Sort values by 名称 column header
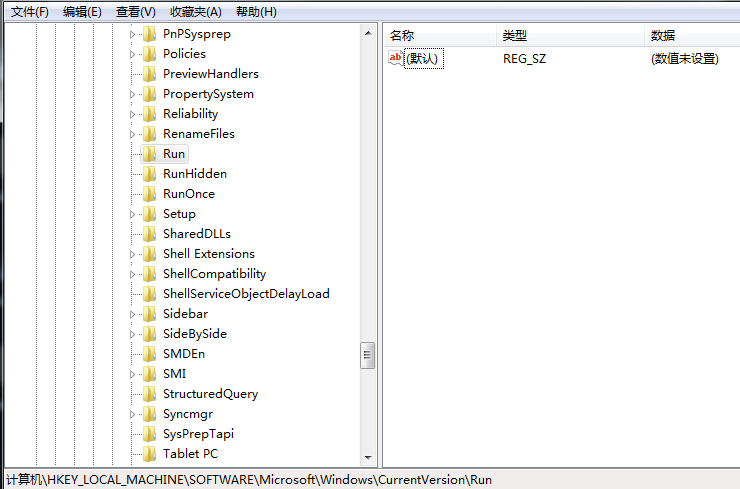Screen dimensions: 740x489 [x=401, y=36]
